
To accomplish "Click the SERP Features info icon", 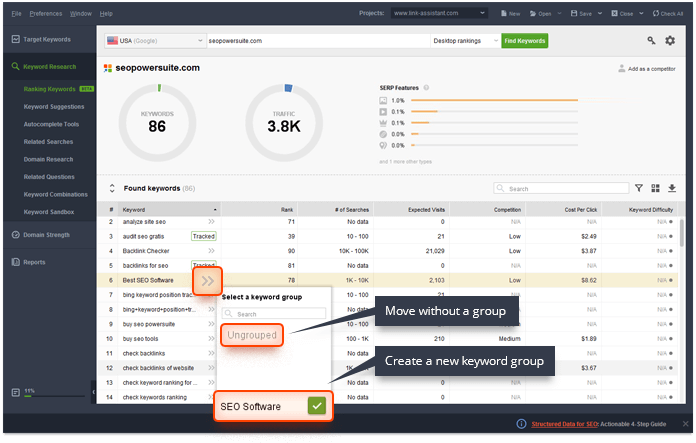I will 426,88.
